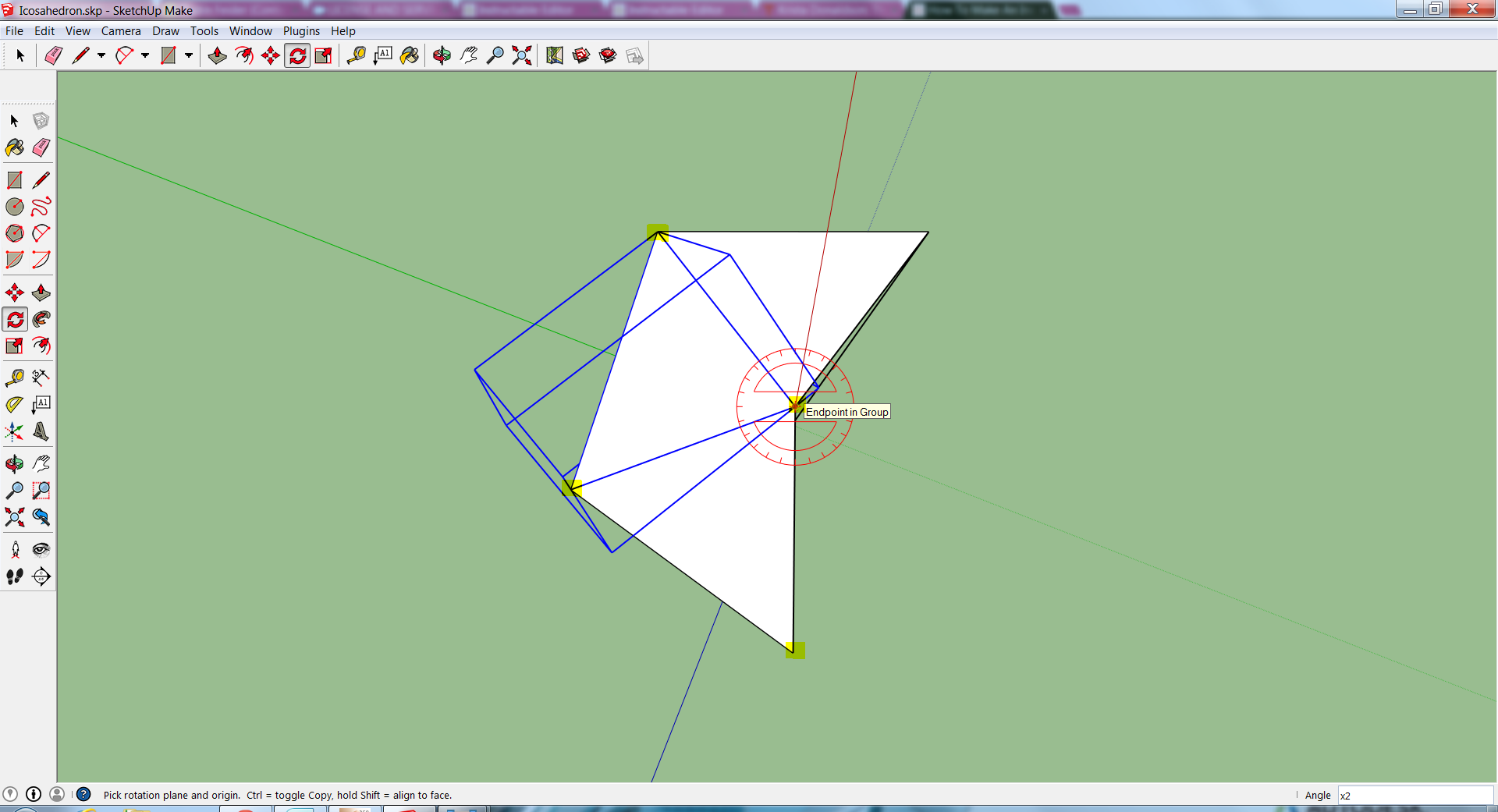Select the Section Plane tool
Viewport: 1498px width, 812px height.
[41, 576]
